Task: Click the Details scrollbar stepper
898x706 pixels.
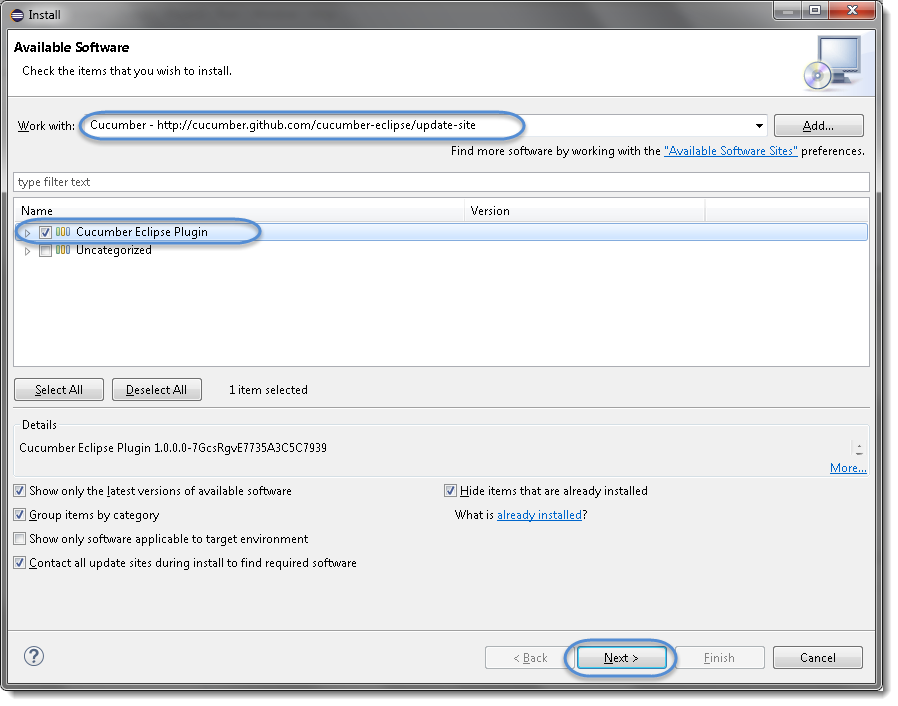Action: [859, 448]
